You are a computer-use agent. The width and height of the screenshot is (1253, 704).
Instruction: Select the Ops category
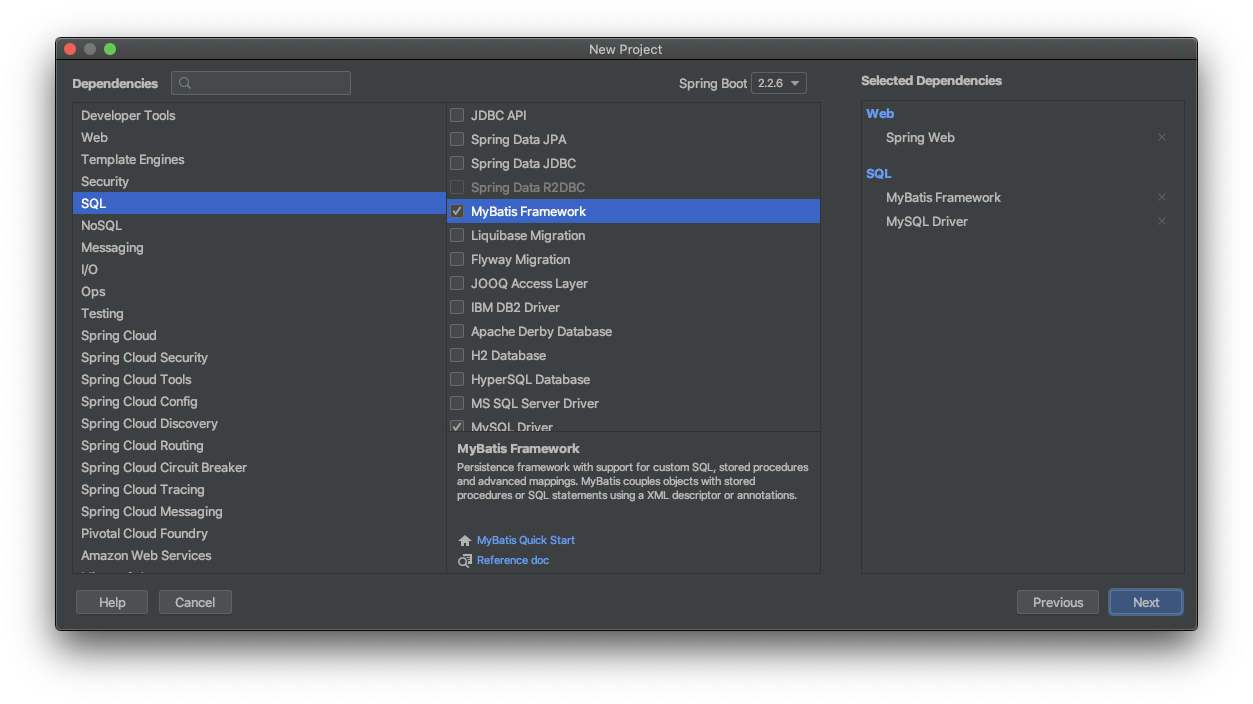tap(259, 292)
